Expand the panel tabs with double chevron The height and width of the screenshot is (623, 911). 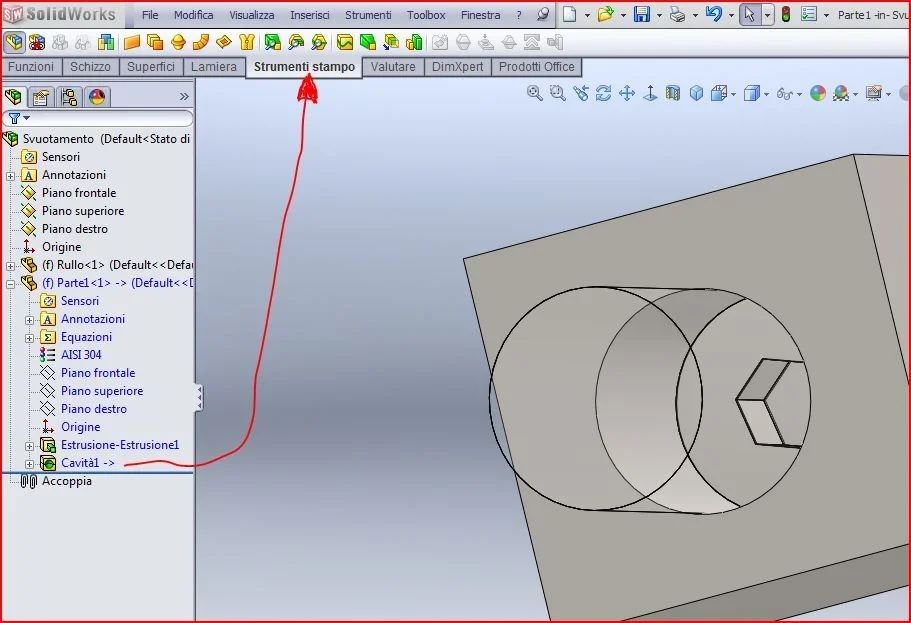click(x=184, y=96)
